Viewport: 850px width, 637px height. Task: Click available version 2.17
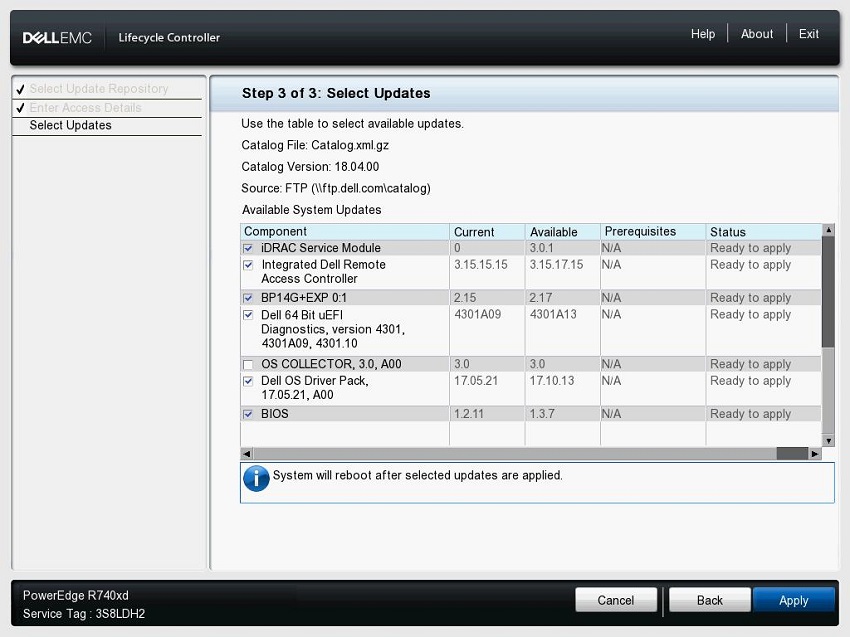(540, 298)
